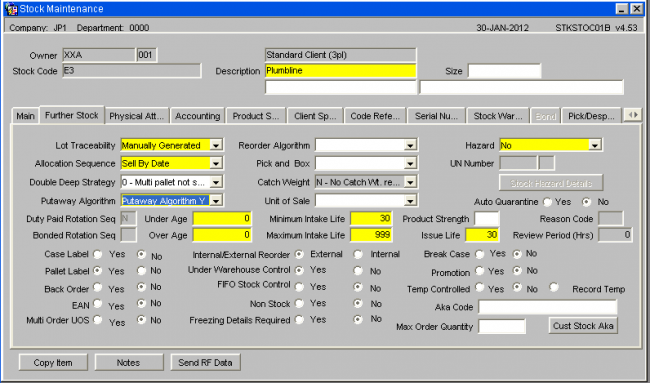650x383 pixels.
Task: Select the Record Temp radio option
Action: point(554,287)
